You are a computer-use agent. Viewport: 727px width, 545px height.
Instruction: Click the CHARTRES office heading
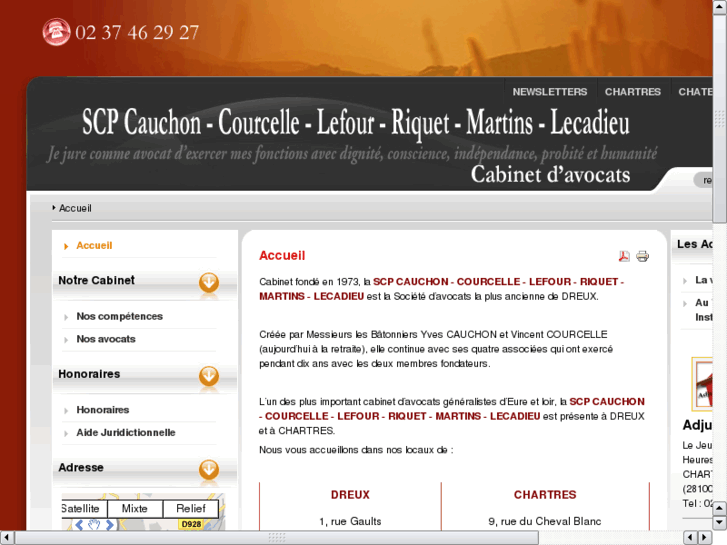coord(545,495)
